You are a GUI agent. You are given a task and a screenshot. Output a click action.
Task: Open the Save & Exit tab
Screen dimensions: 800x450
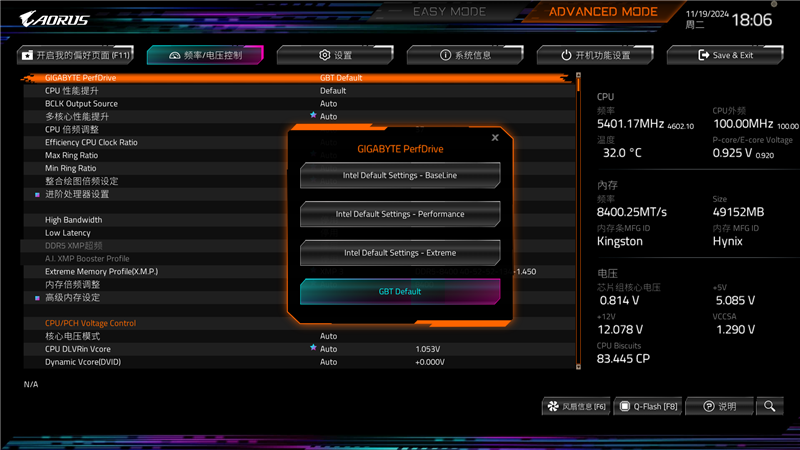(725, 55)
